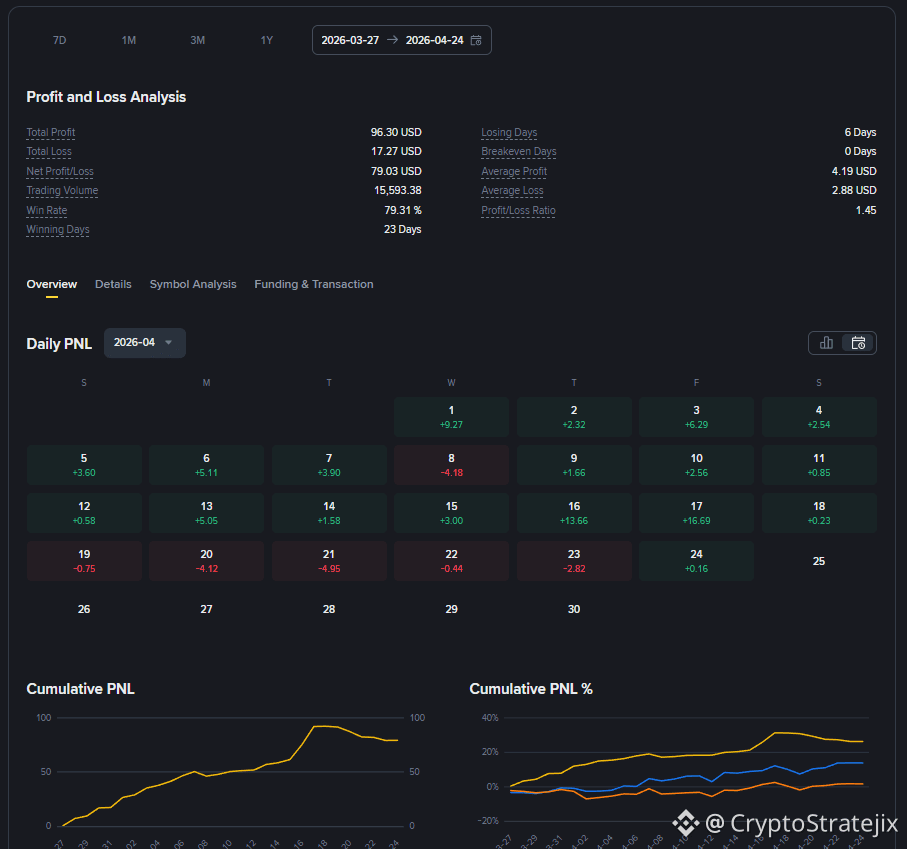Open the calendar icon in date range field
This screenshot has height=849, width=907.
476,40
